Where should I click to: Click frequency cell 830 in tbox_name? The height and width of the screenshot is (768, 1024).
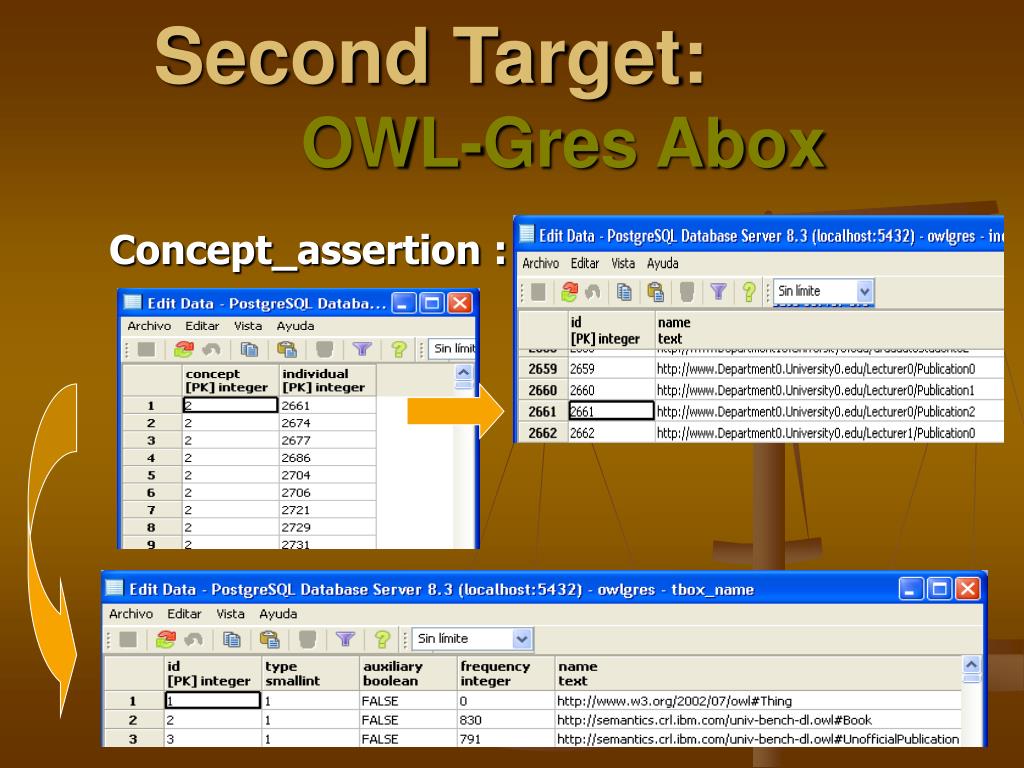click(x=505, y=720)
